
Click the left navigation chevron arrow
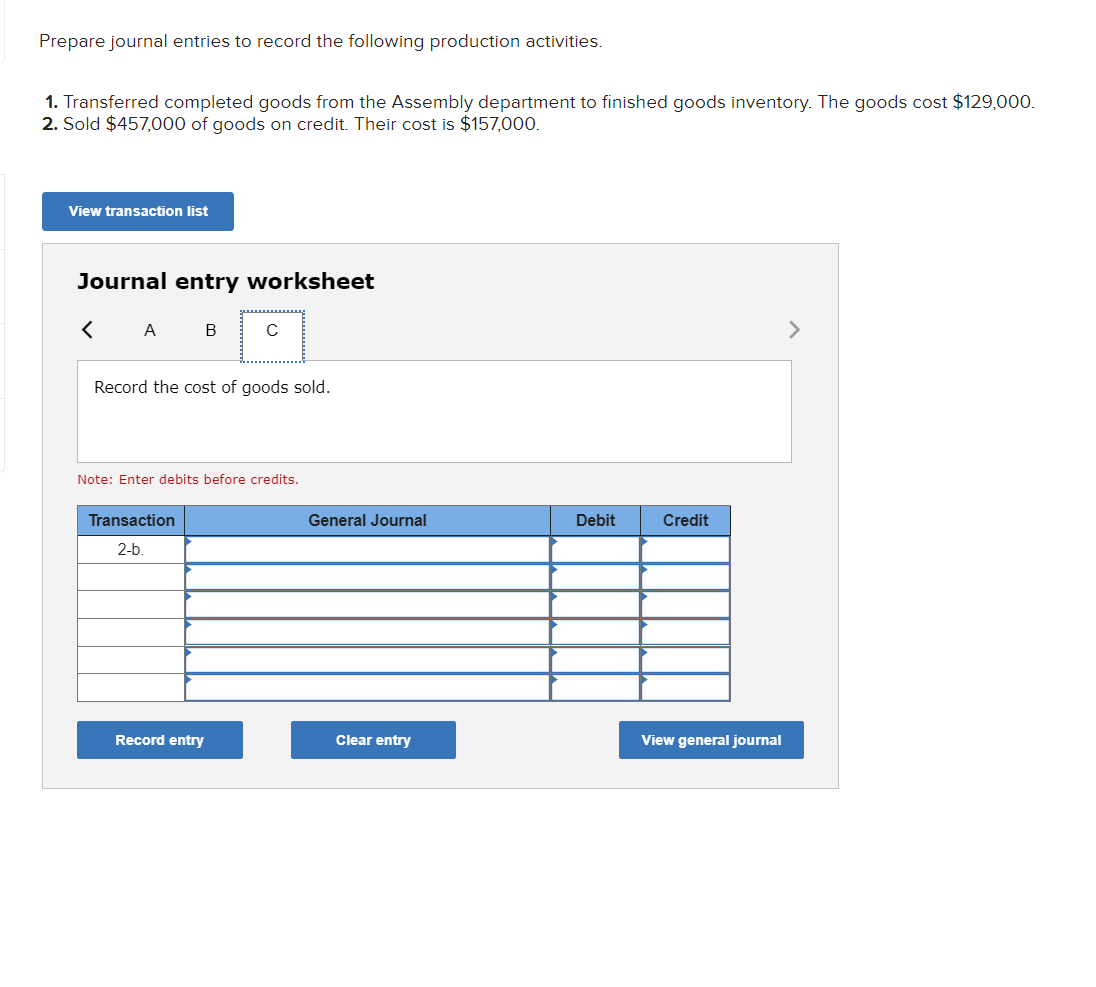pos(87,329)
